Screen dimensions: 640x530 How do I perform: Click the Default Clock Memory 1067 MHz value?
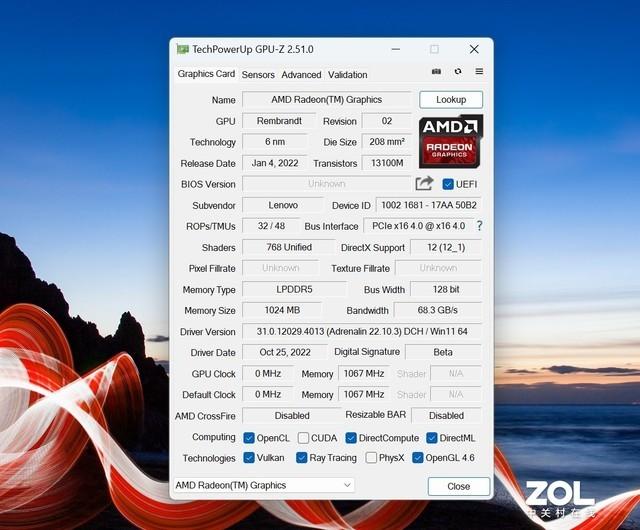tap(364, 394)
